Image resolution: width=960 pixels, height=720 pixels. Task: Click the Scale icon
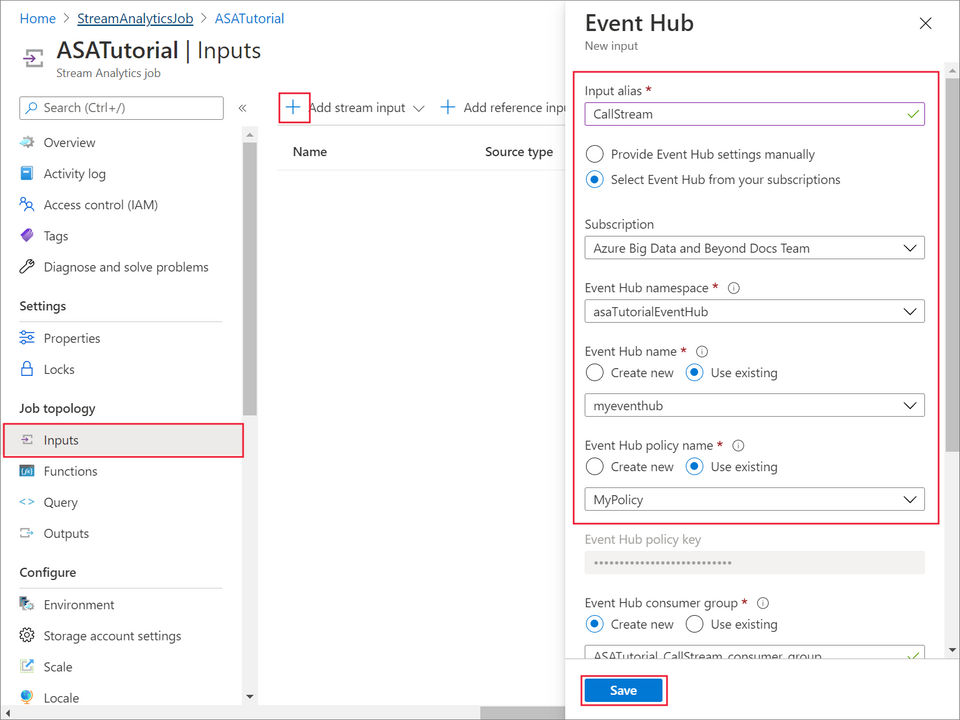pyautogui.click(x=27, y=666)
